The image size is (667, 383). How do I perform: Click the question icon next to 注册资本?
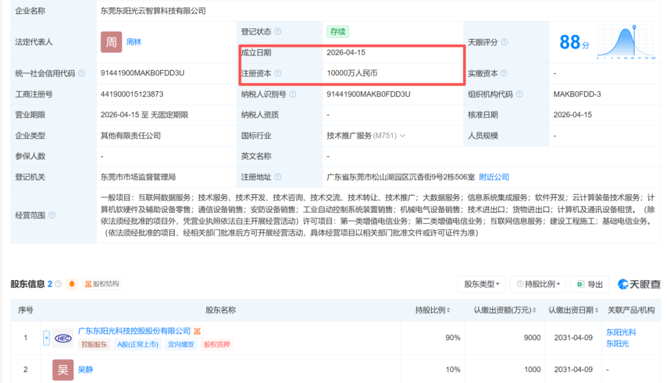pos(278,73)
